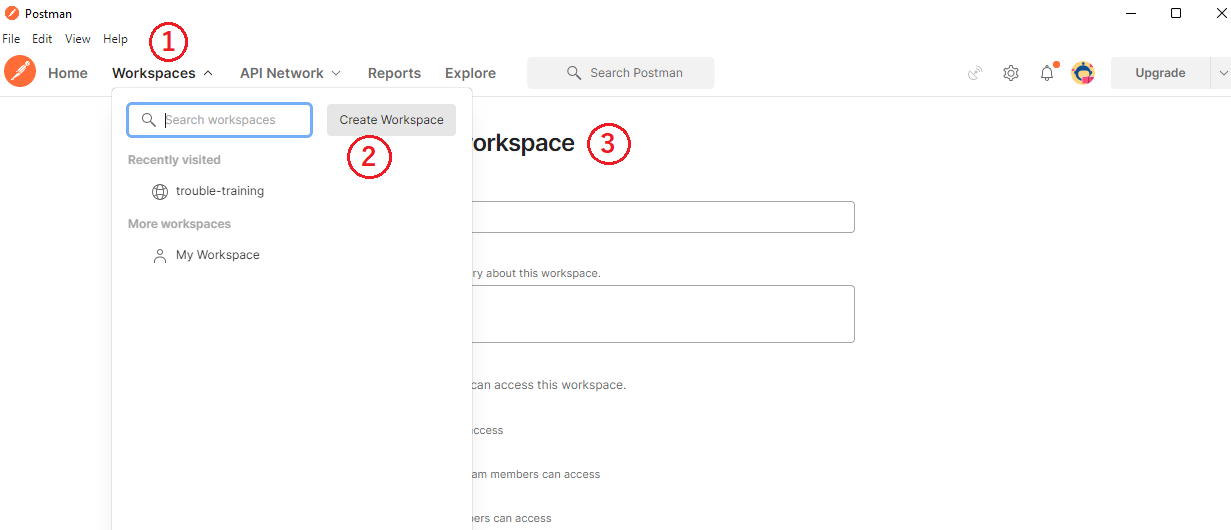Open the Help menu
The width and height of the screenshot is (1231, 530).
tap(115, 39)
